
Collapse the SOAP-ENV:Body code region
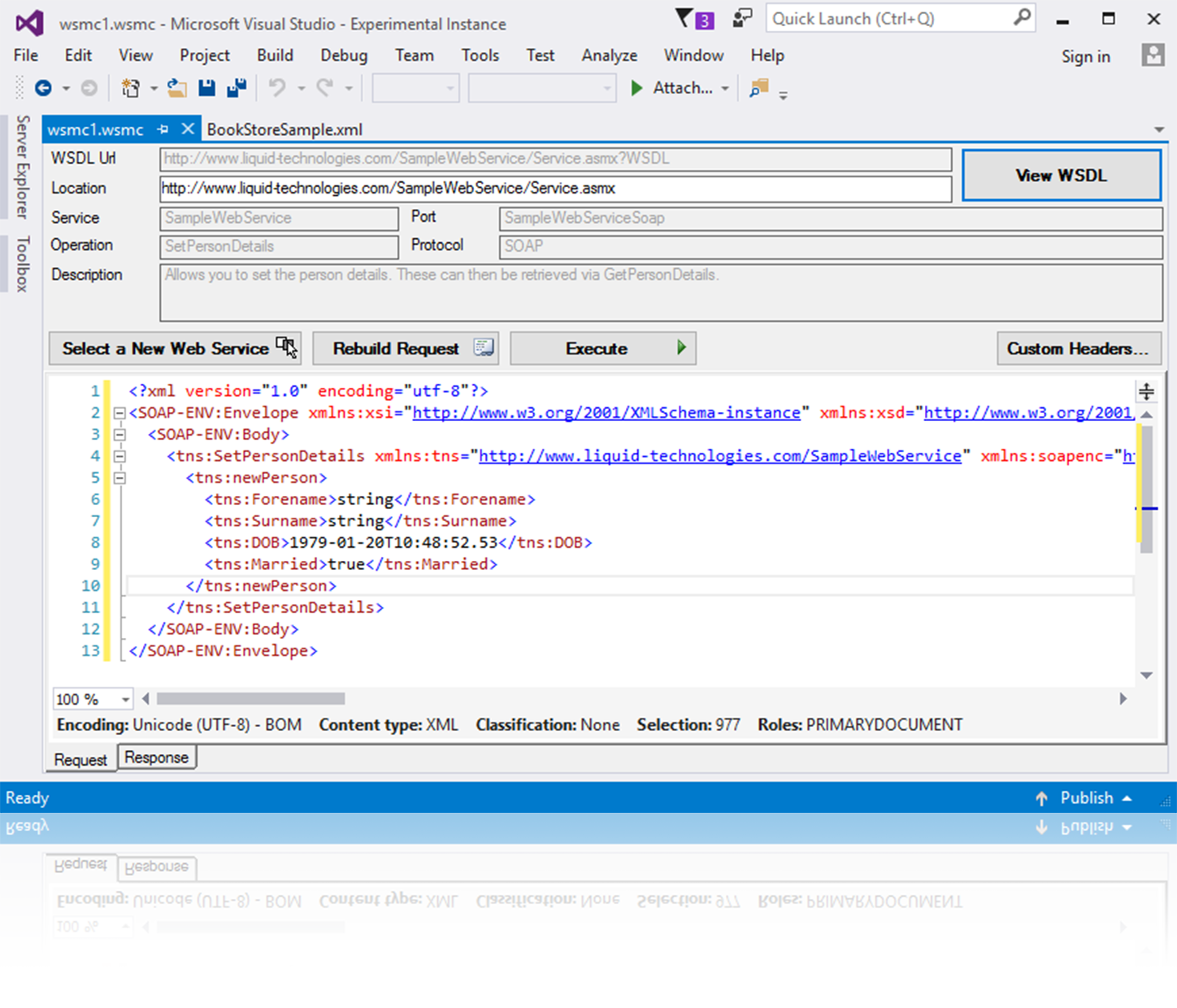coord(119,434)
